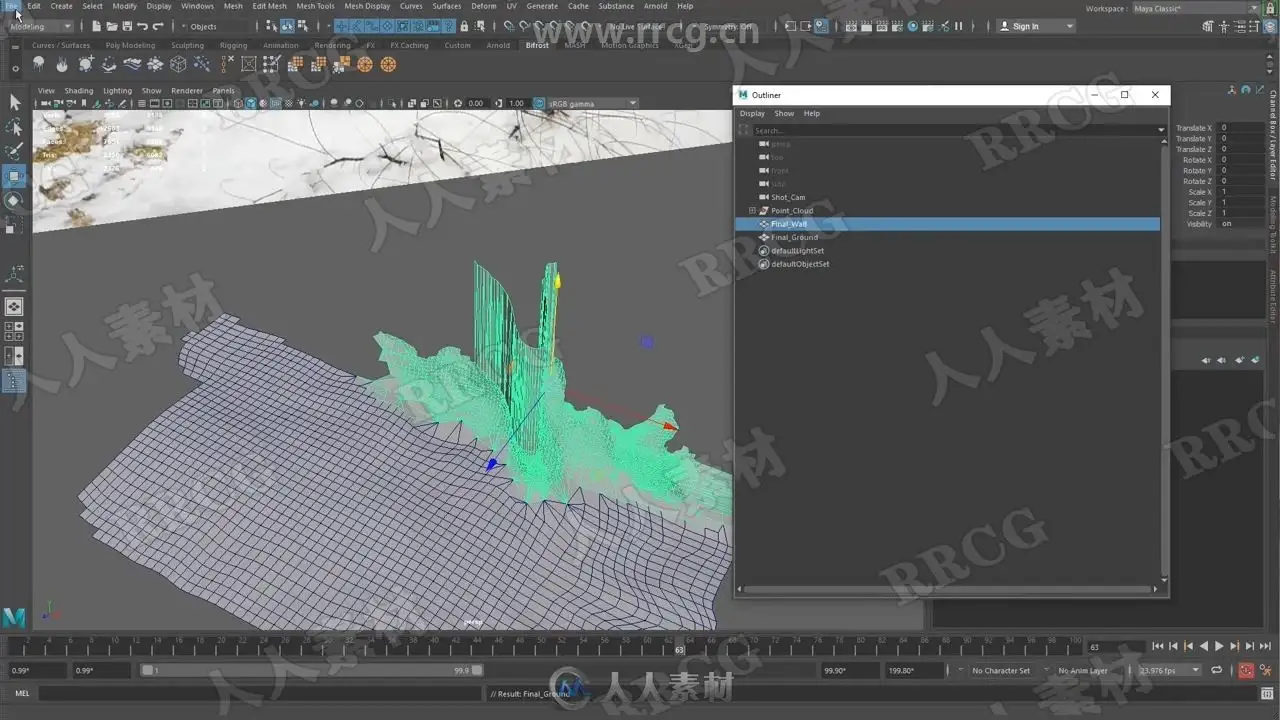
Task: Open the viewport Shading menu
Action: coord(79,91)
